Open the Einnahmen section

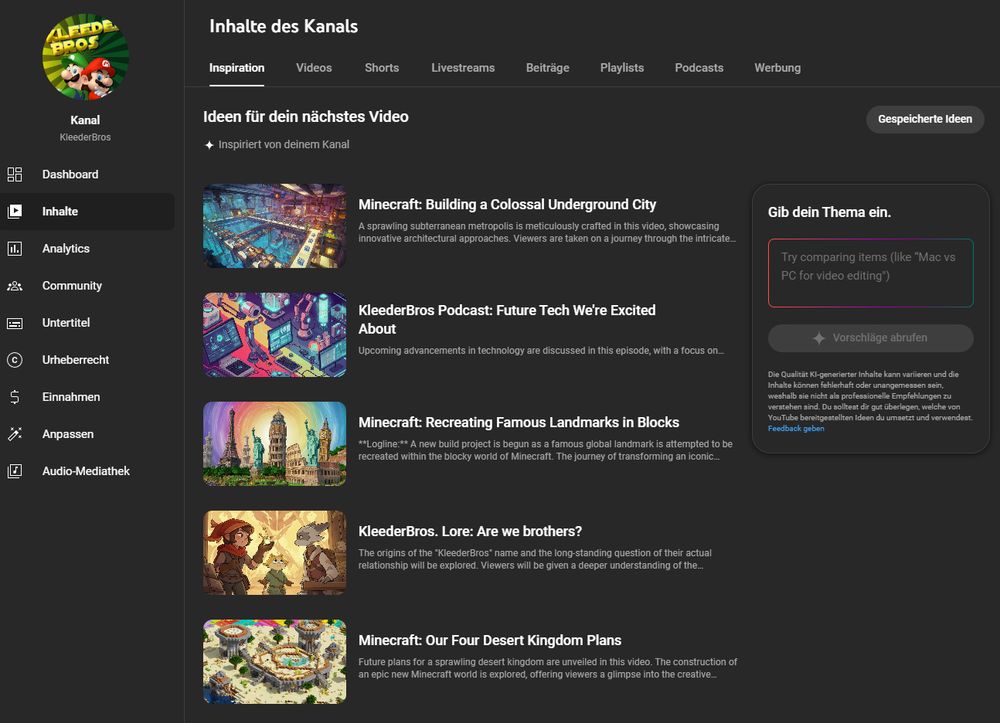(x=87, y=397)
